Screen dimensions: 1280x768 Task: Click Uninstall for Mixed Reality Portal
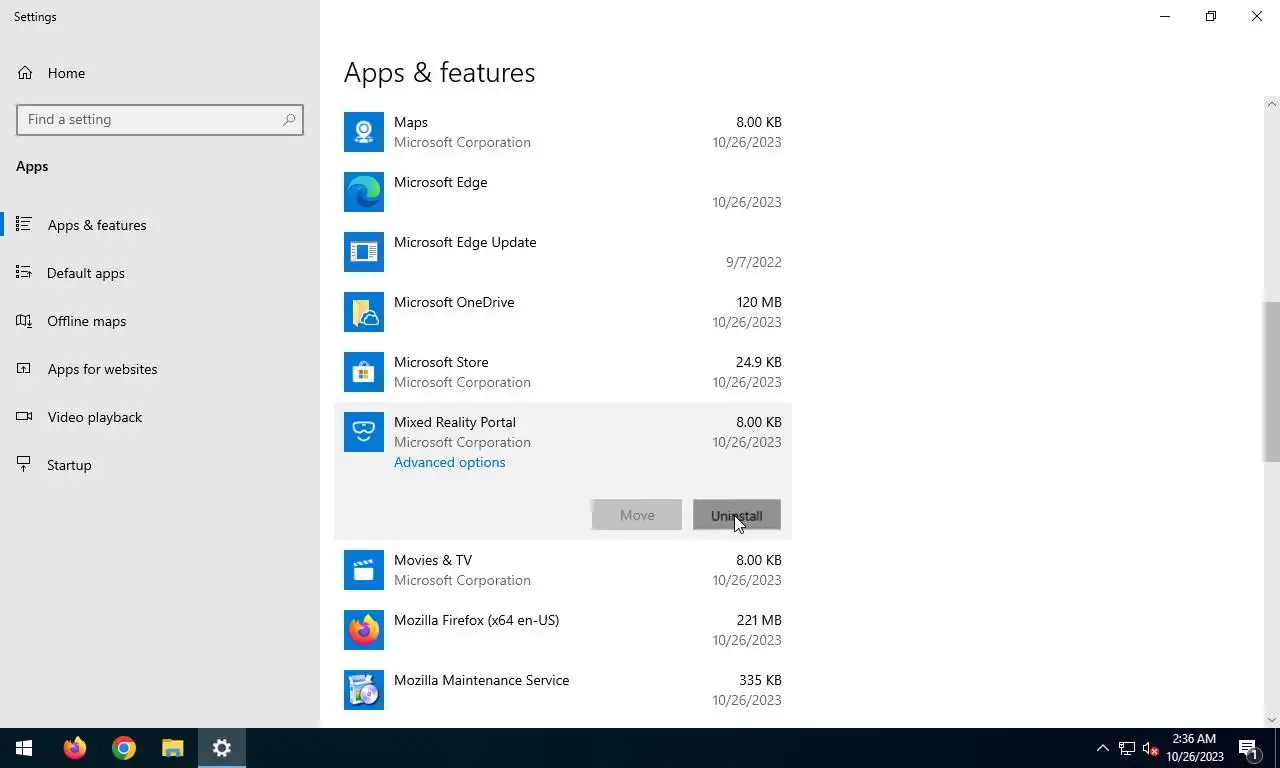(x=737, y=515)
